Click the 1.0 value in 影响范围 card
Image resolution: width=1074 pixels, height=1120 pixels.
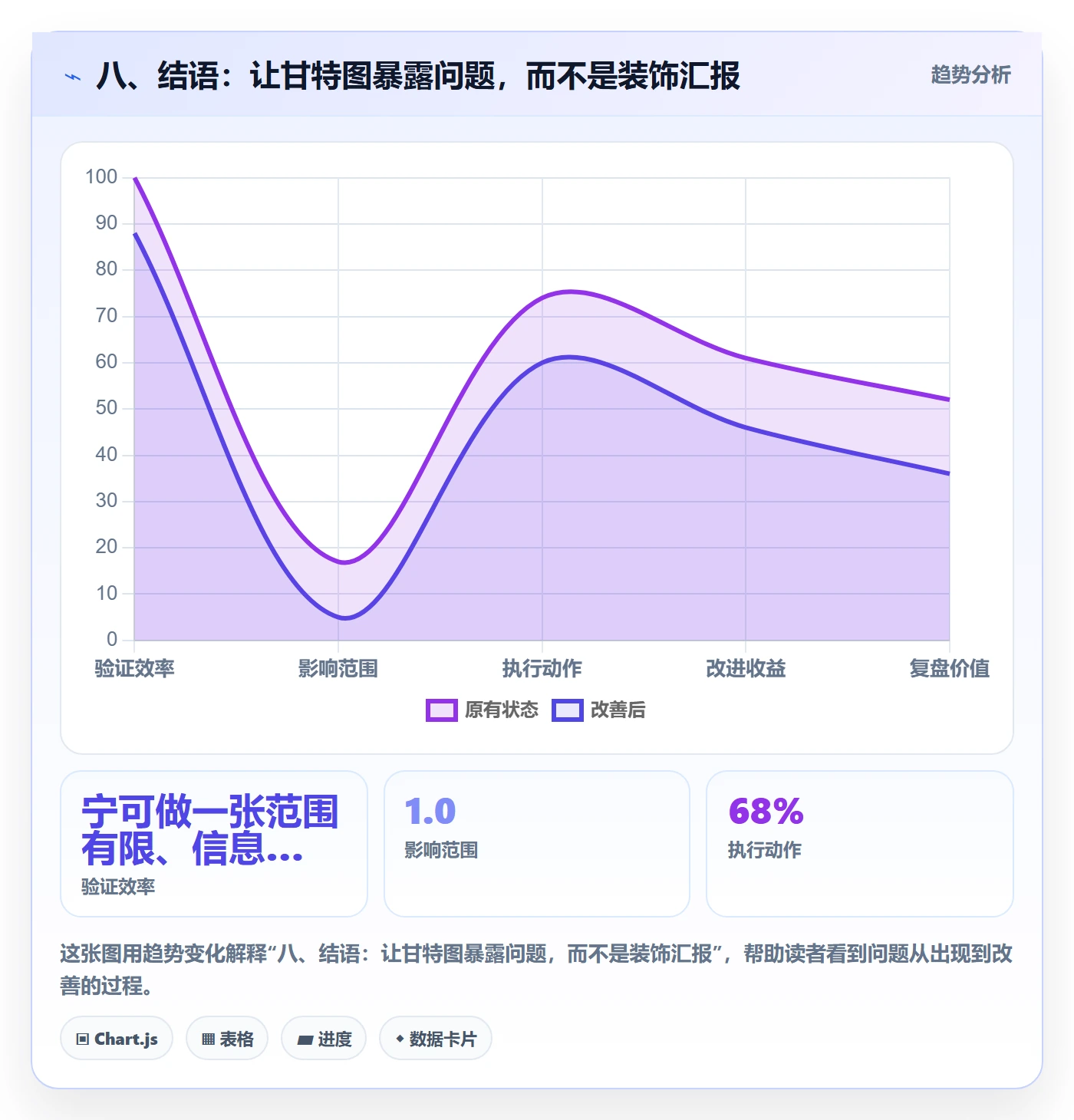pyautogui.click(x=430, y=812)
